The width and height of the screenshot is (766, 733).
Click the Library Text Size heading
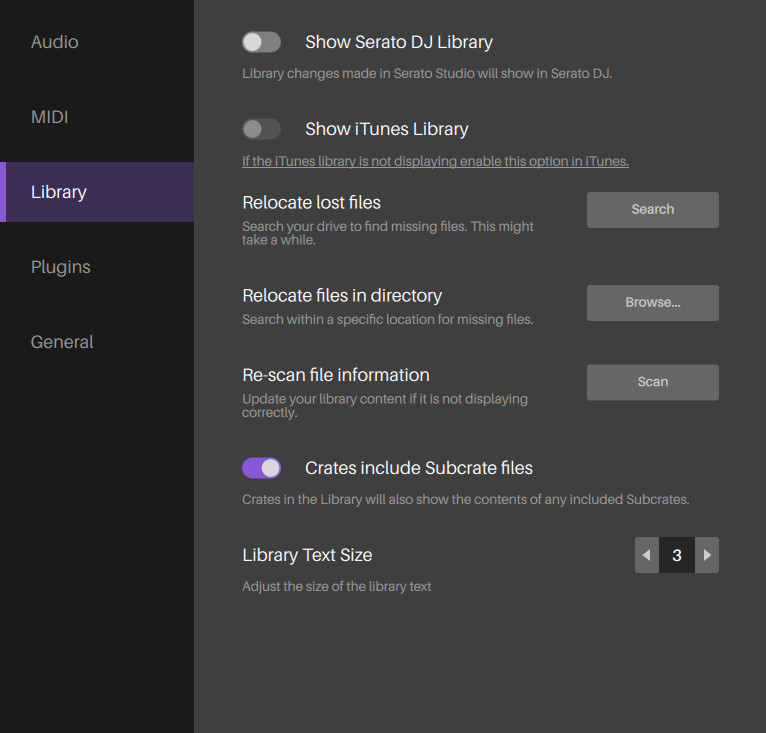(307, 556)
